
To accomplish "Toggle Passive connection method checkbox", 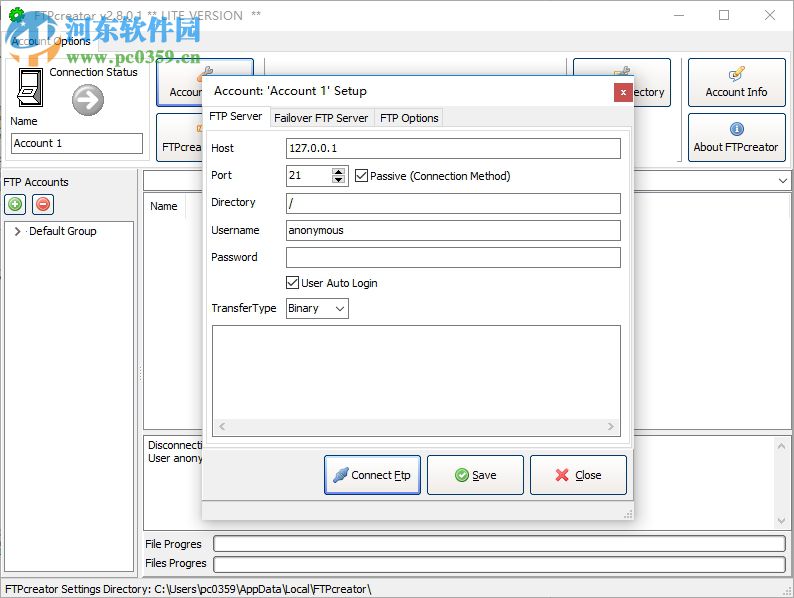I will (361, 176).
